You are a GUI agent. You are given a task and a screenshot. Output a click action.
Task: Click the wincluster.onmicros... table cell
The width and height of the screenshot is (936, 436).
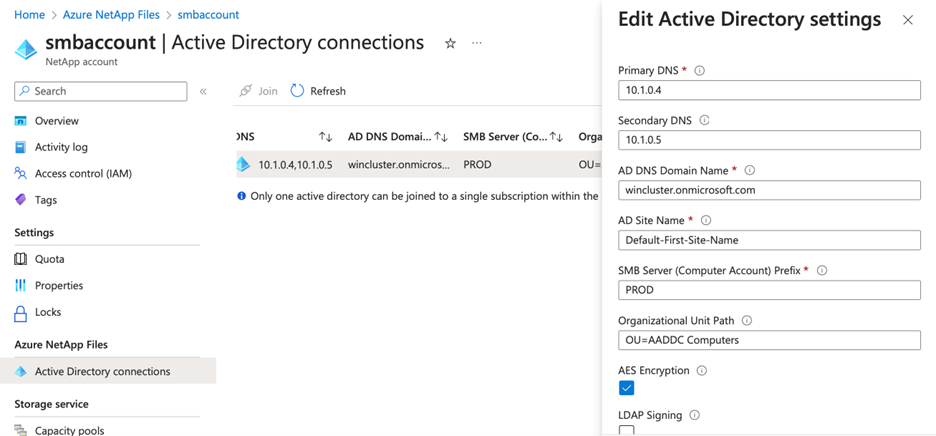point(399,164)
